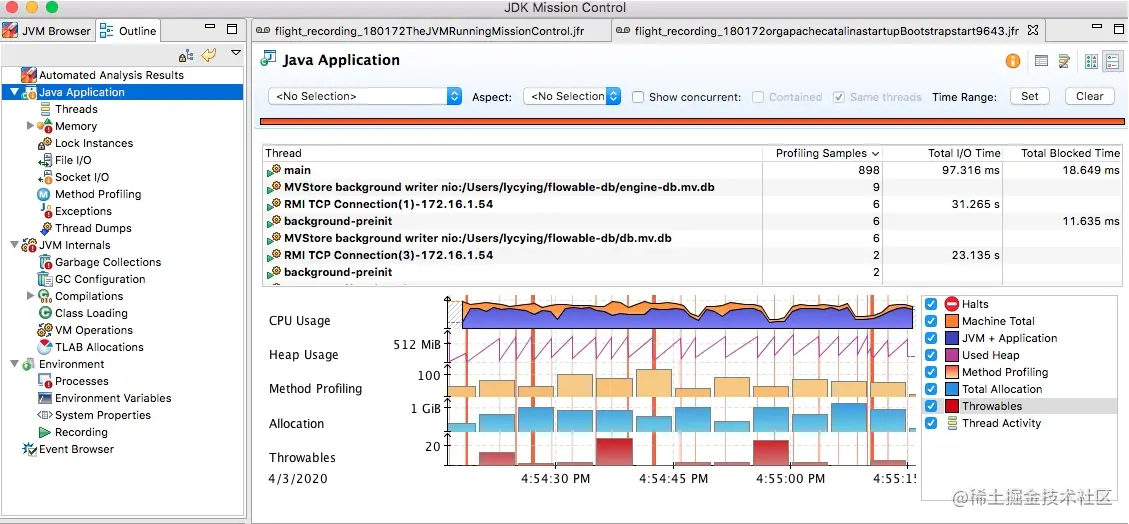Close the Bootstrapstart9643.jfr tab
Viewport: 1129px width, 524px height.
[x=1033, y=30]
